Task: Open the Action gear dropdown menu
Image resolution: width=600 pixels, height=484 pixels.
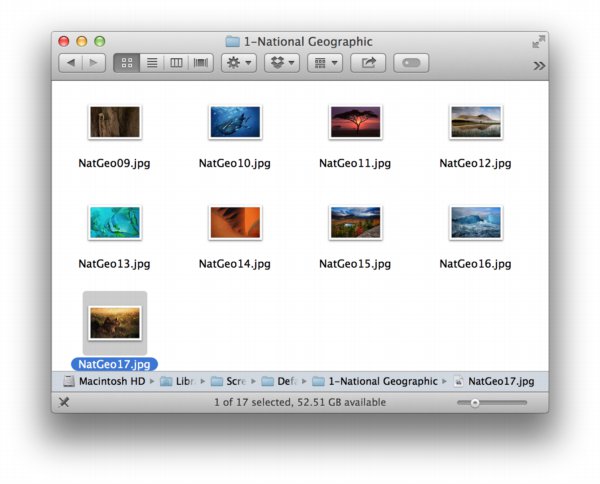Action: coord(238,63)
